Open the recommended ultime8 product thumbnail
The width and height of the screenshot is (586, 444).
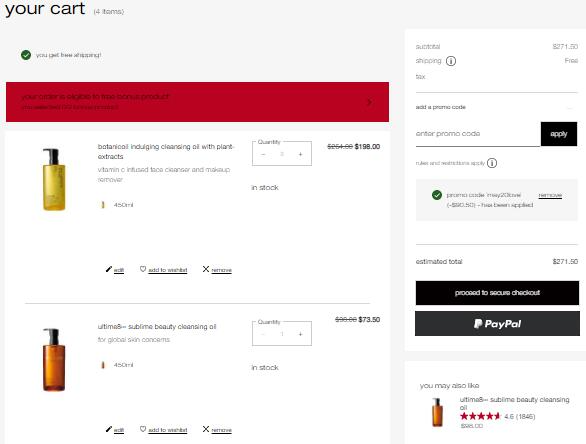pos(437,412)
